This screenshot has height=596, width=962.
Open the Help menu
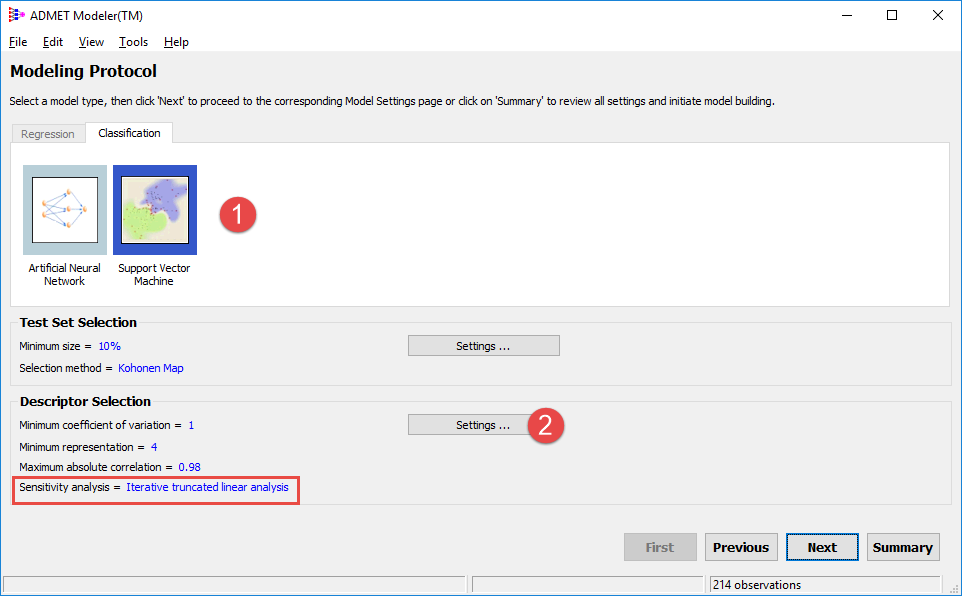pos(176,42)
